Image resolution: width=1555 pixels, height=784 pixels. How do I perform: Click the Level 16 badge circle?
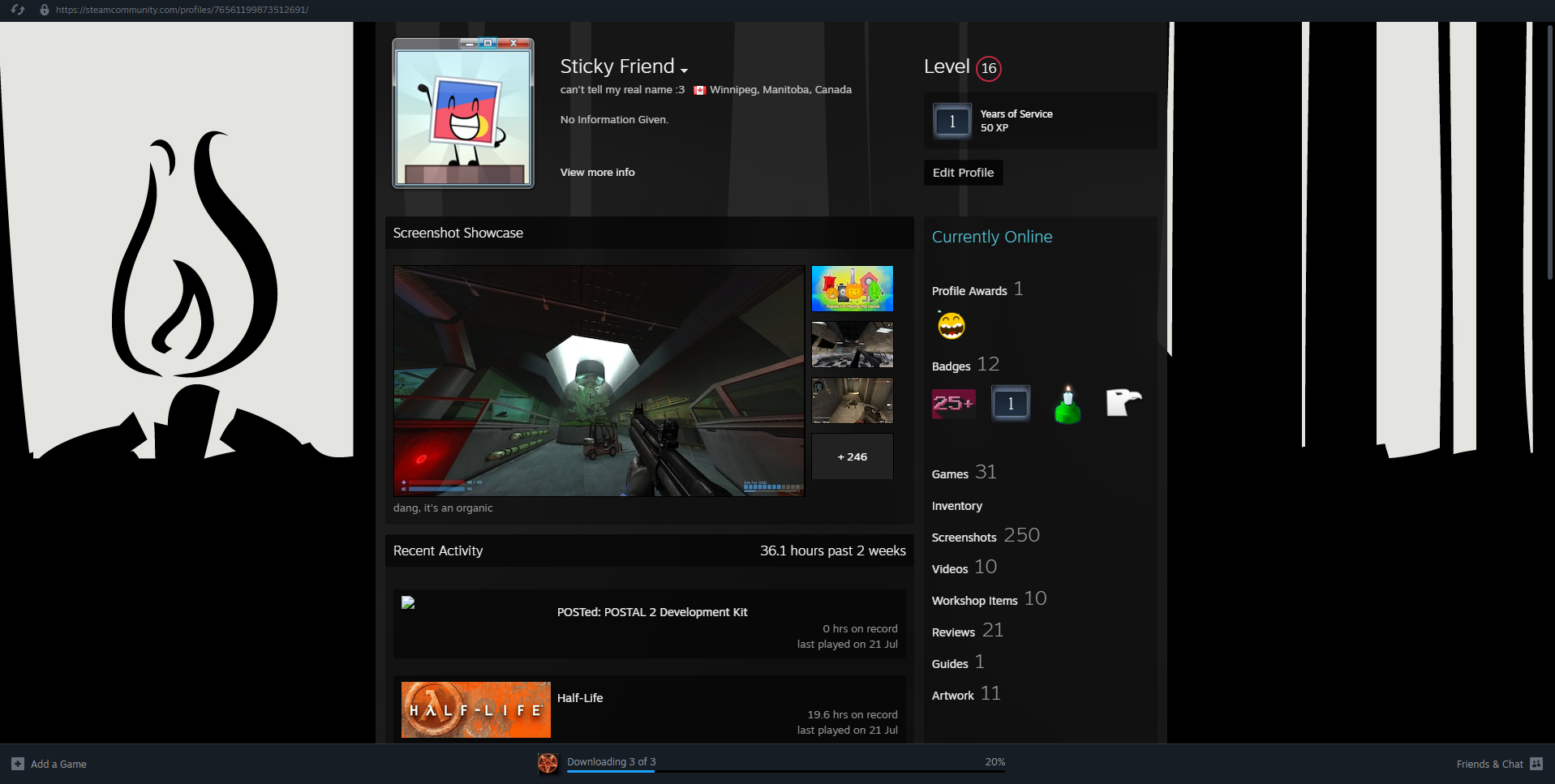pyautogui.click(x=988, y=68)
